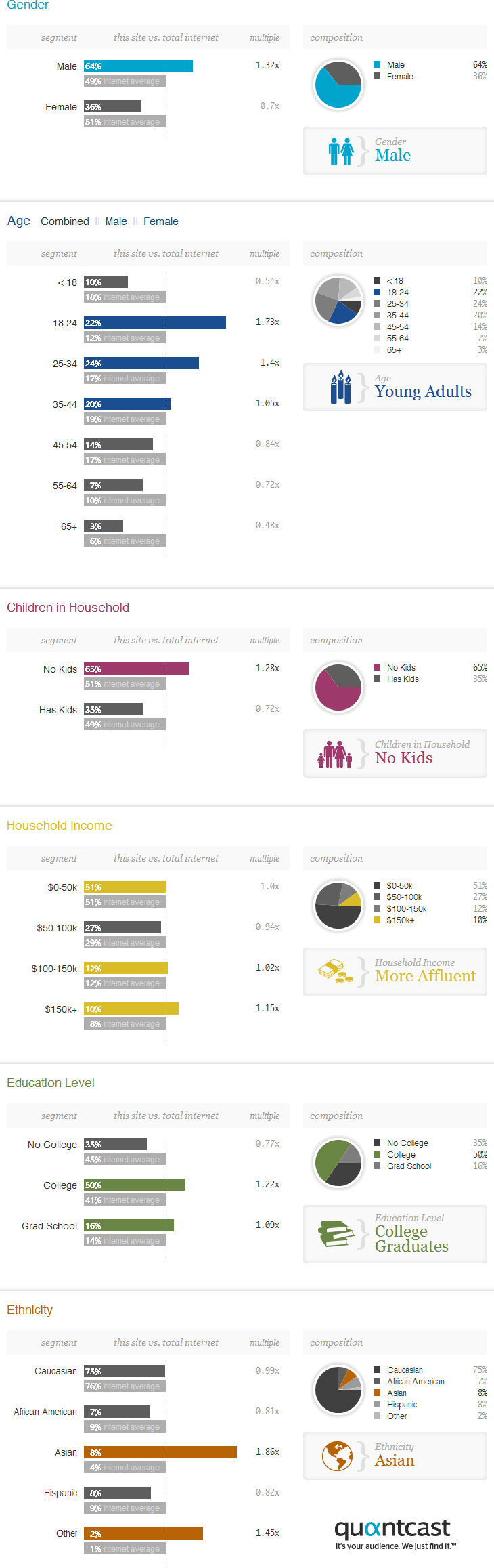494x1568 pixels.
Task: Click the Quantcast logo
Action: click(395, 1533)
